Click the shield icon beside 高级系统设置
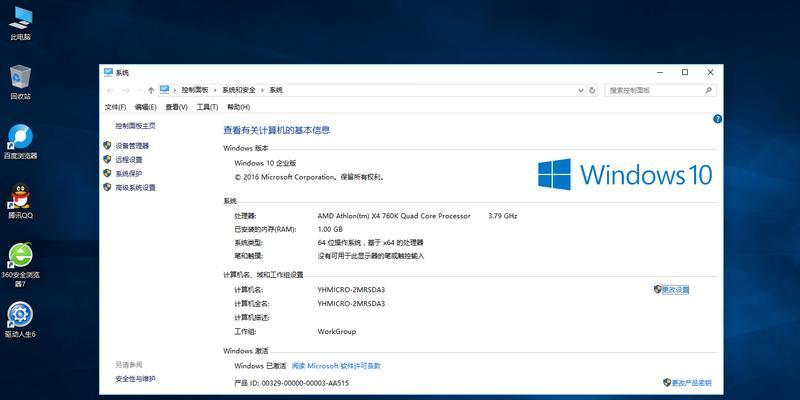 [x=107, y=187]
